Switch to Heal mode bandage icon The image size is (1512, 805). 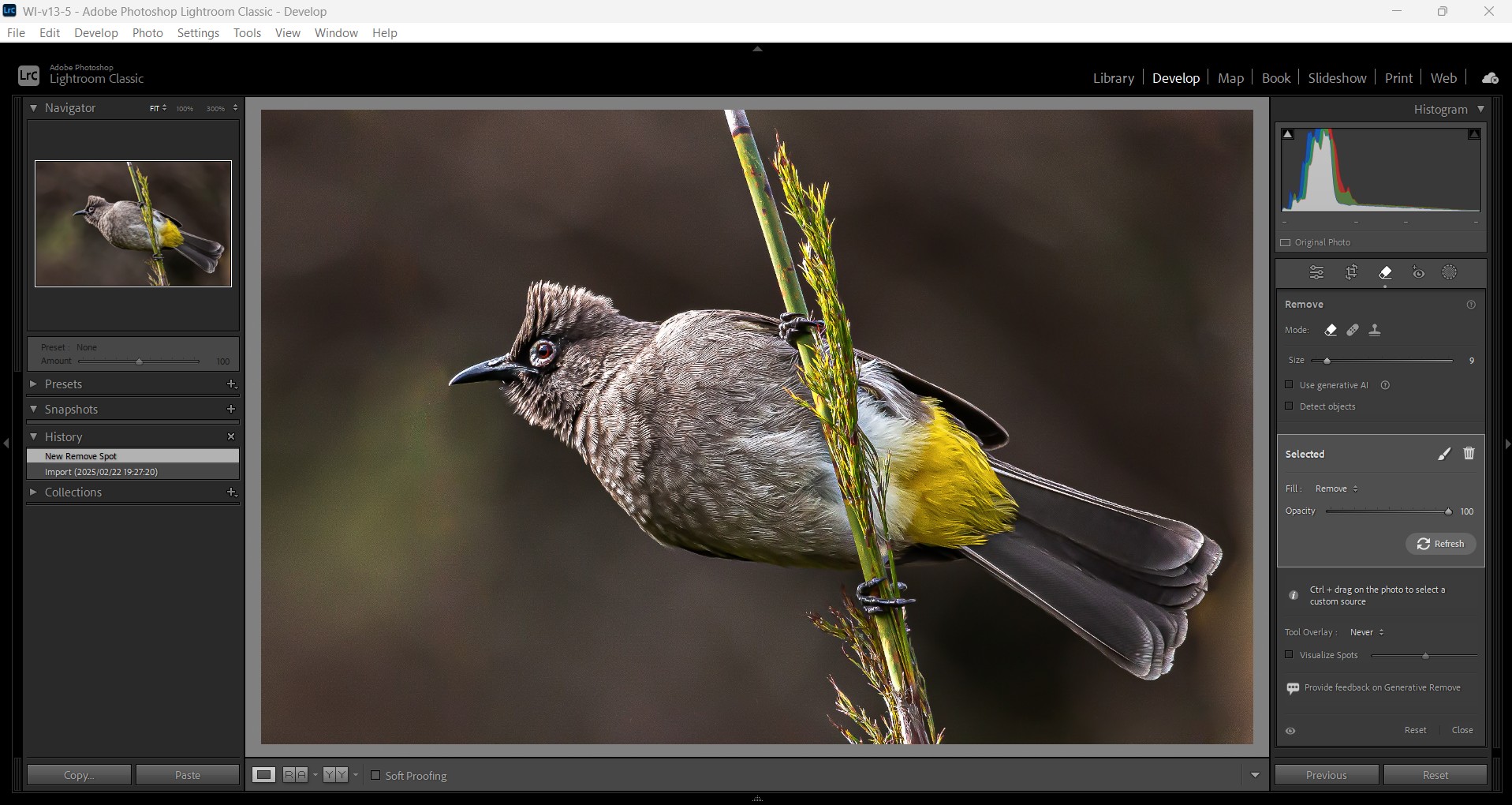click(x=1353, y=331)
